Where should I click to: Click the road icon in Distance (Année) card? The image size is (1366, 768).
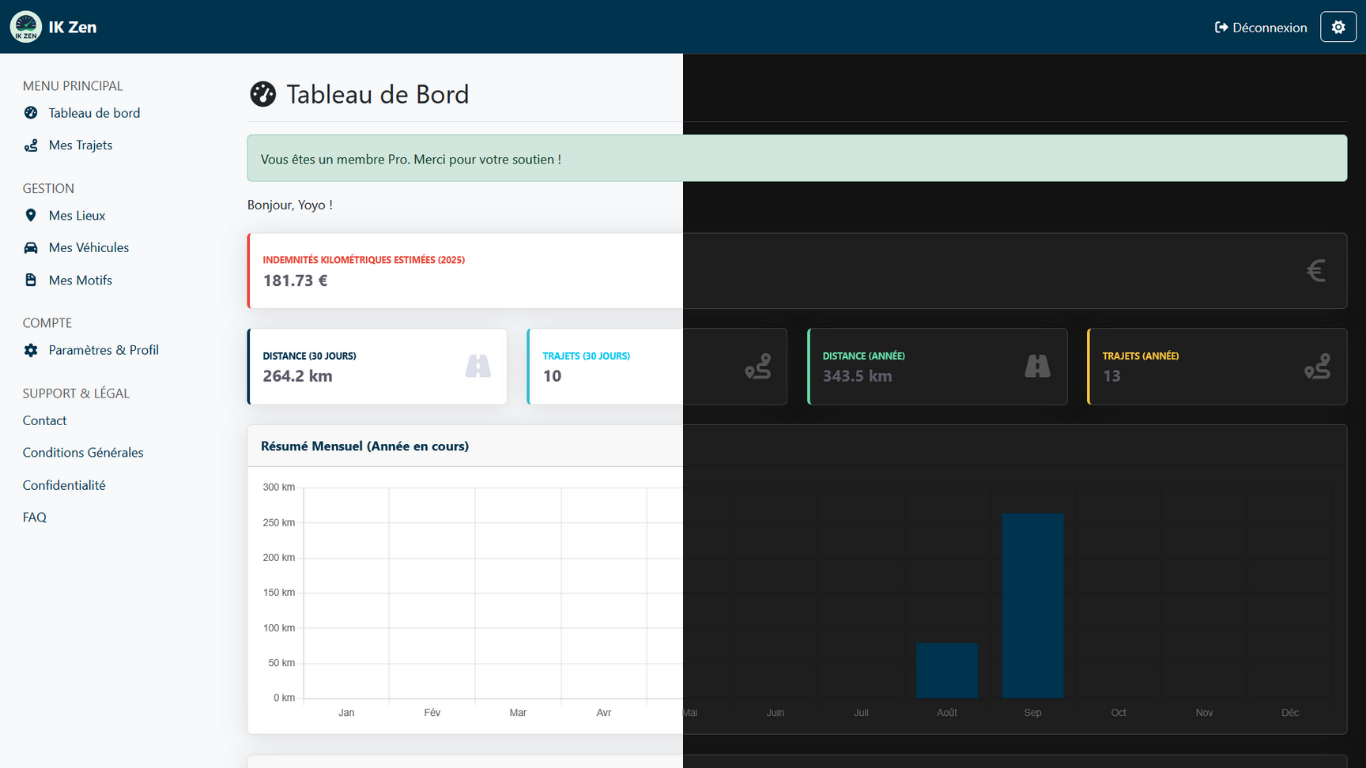pyautogui.click(x=1038, y=366)
